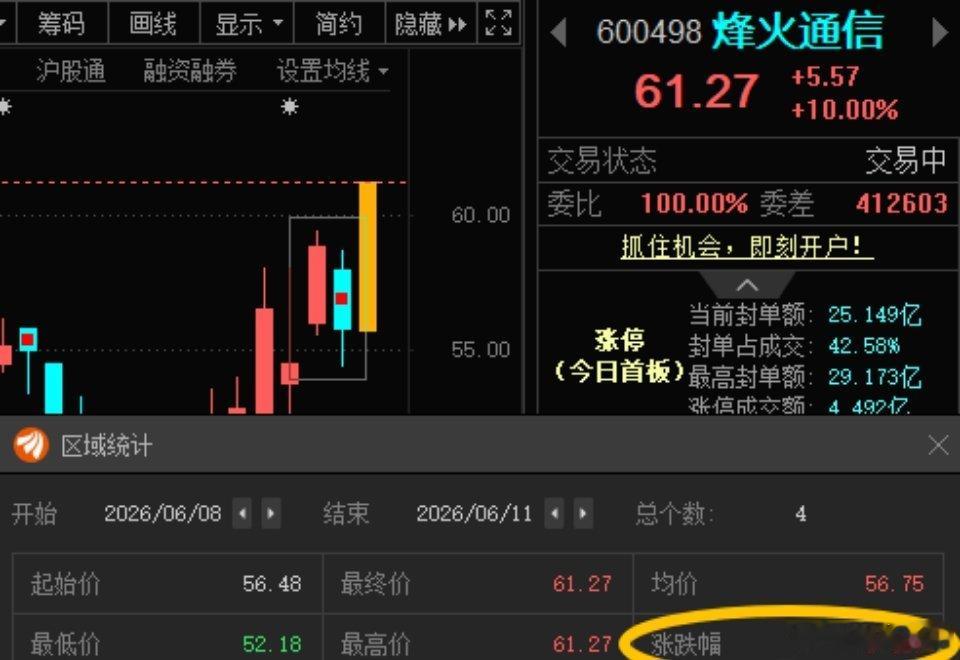Switch to 简约 mode

[339, 24]
